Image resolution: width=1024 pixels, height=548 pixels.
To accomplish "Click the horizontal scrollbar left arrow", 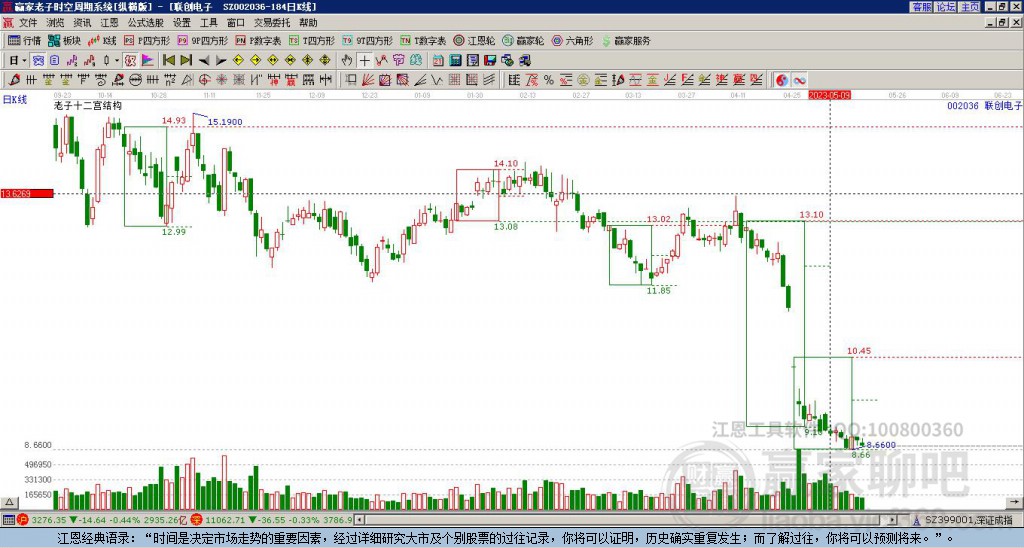I will [x=359, y=520].
